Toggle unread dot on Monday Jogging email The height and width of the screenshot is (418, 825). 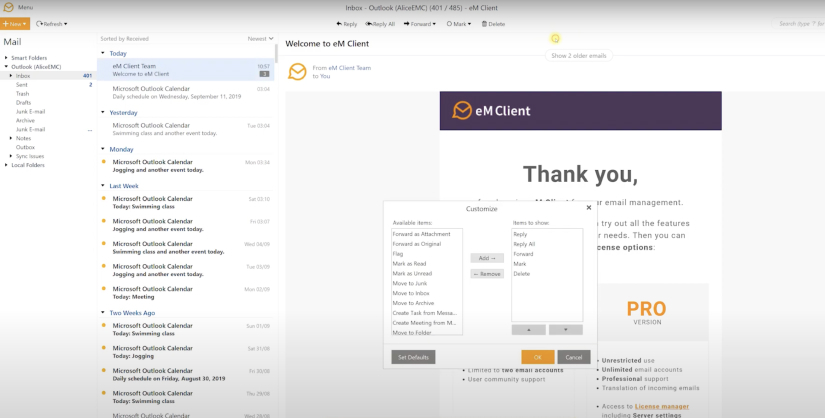point(104,161)
